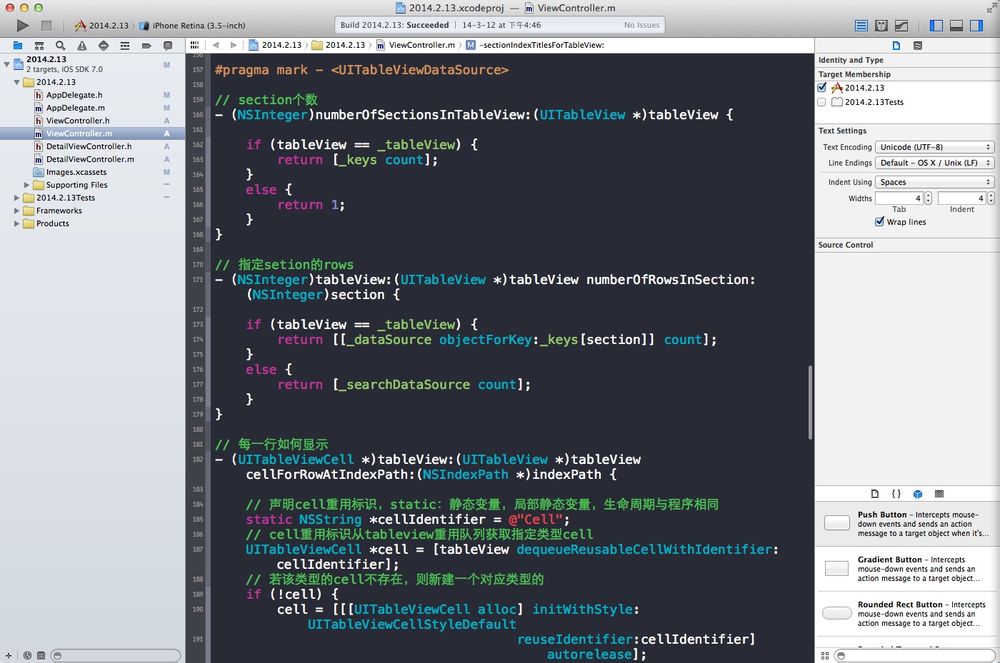Hide the Utilities pane
This screenshot has width=1000, height=663.
(976, 26)
